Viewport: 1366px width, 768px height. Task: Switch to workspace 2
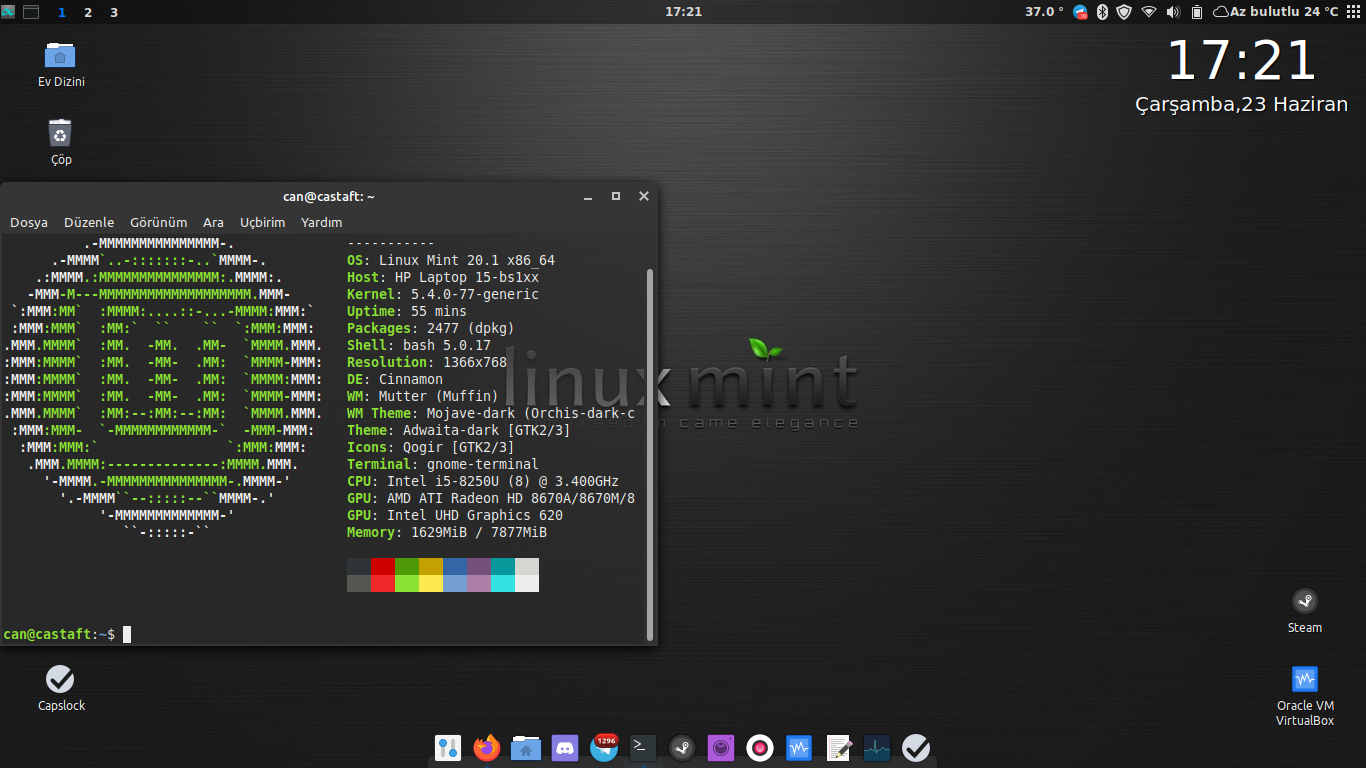88,12
